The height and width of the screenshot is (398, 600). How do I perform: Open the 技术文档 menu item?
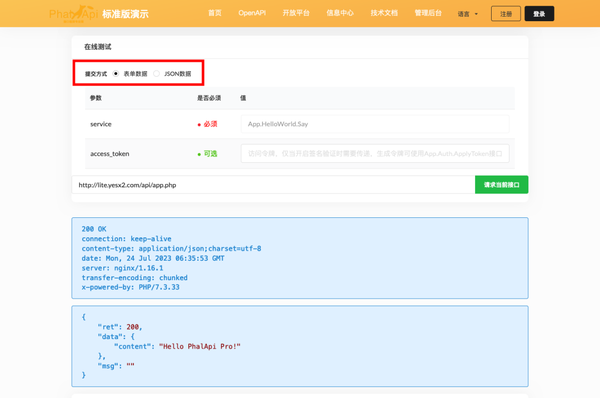point(384,13)
